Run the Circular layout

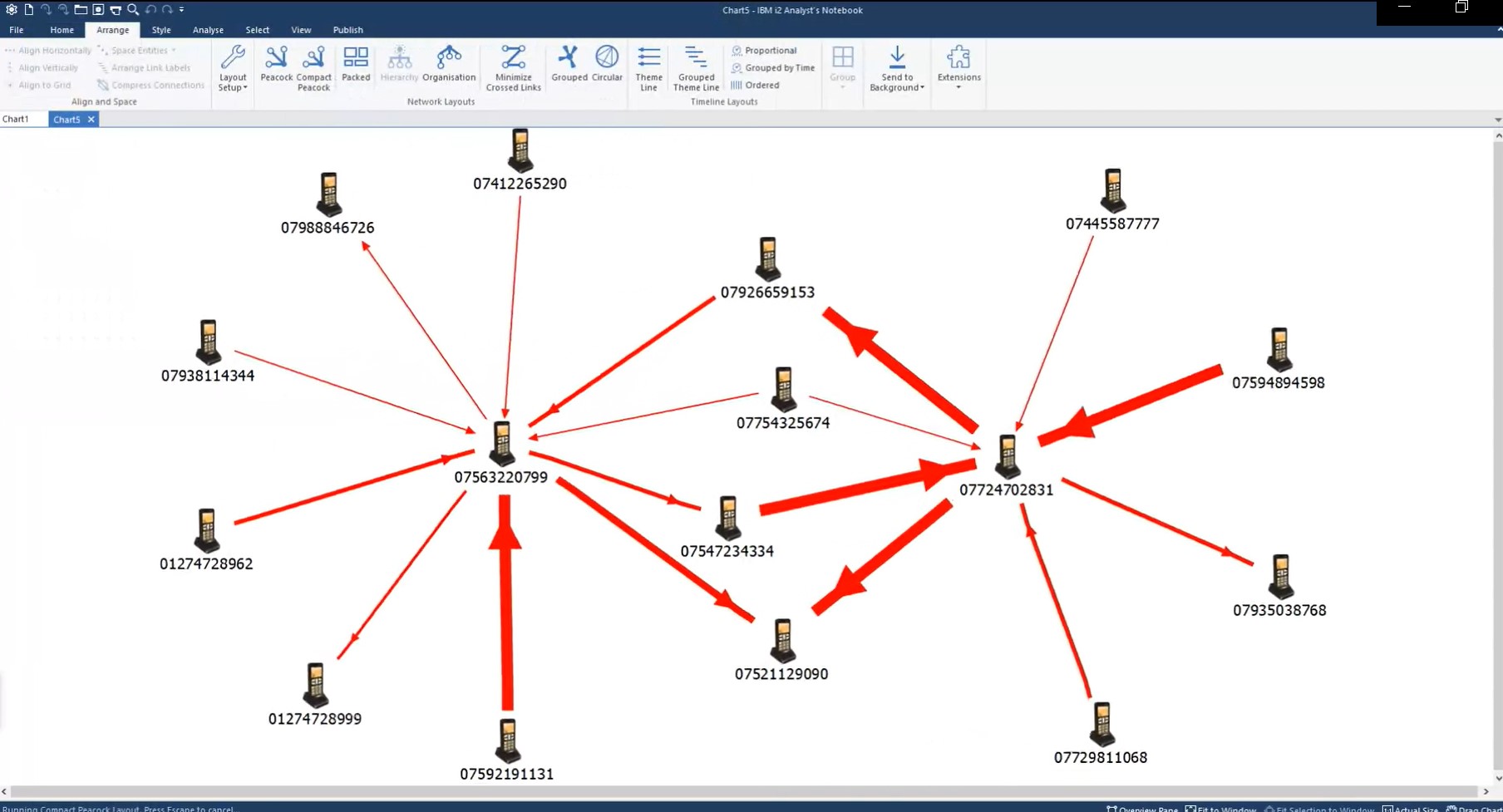pos(606,65)
